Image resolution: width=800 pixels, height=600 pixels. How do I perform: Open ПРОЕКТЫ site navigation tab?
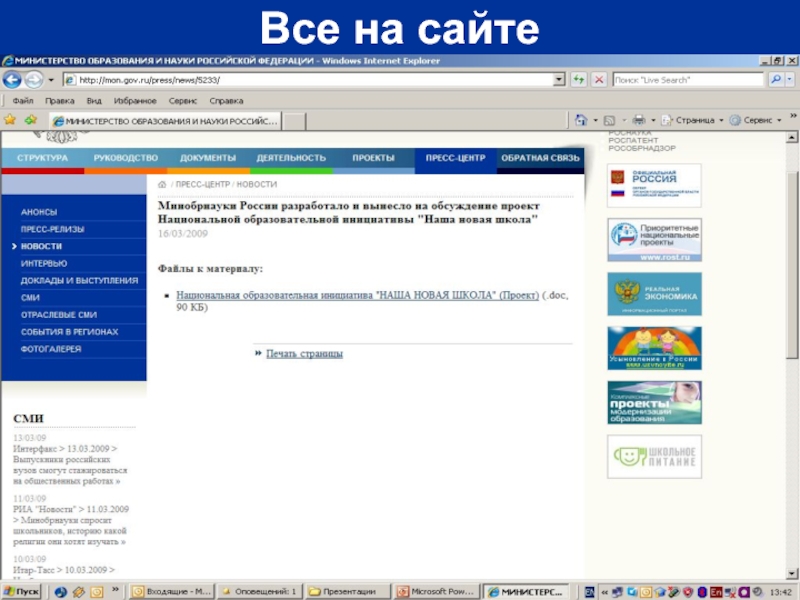(373, 158)
